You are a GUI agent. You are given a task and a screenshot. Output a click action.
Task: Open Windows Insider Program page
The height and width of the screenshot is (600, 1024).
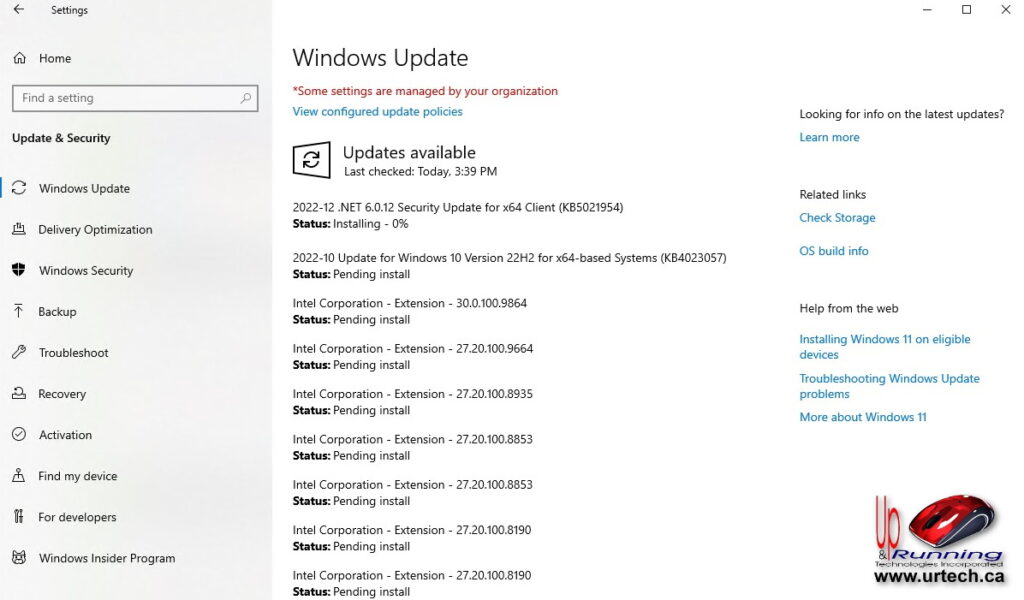[106, 558]
